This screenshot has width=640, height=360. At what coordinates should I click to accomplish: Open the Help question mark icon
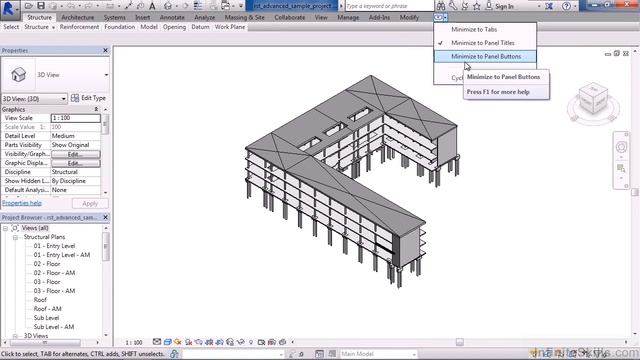coord(566,6)
